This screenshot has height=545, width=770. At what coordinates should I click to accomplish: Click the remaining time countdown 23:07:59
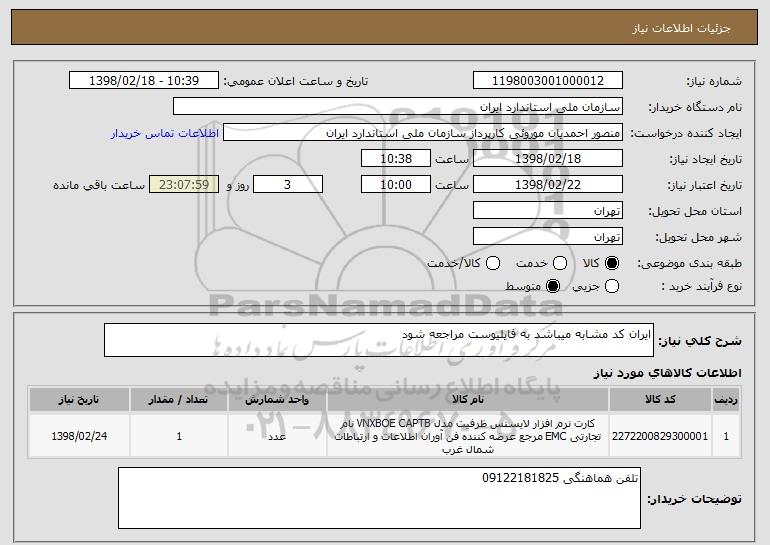click(x=184, y=185)
